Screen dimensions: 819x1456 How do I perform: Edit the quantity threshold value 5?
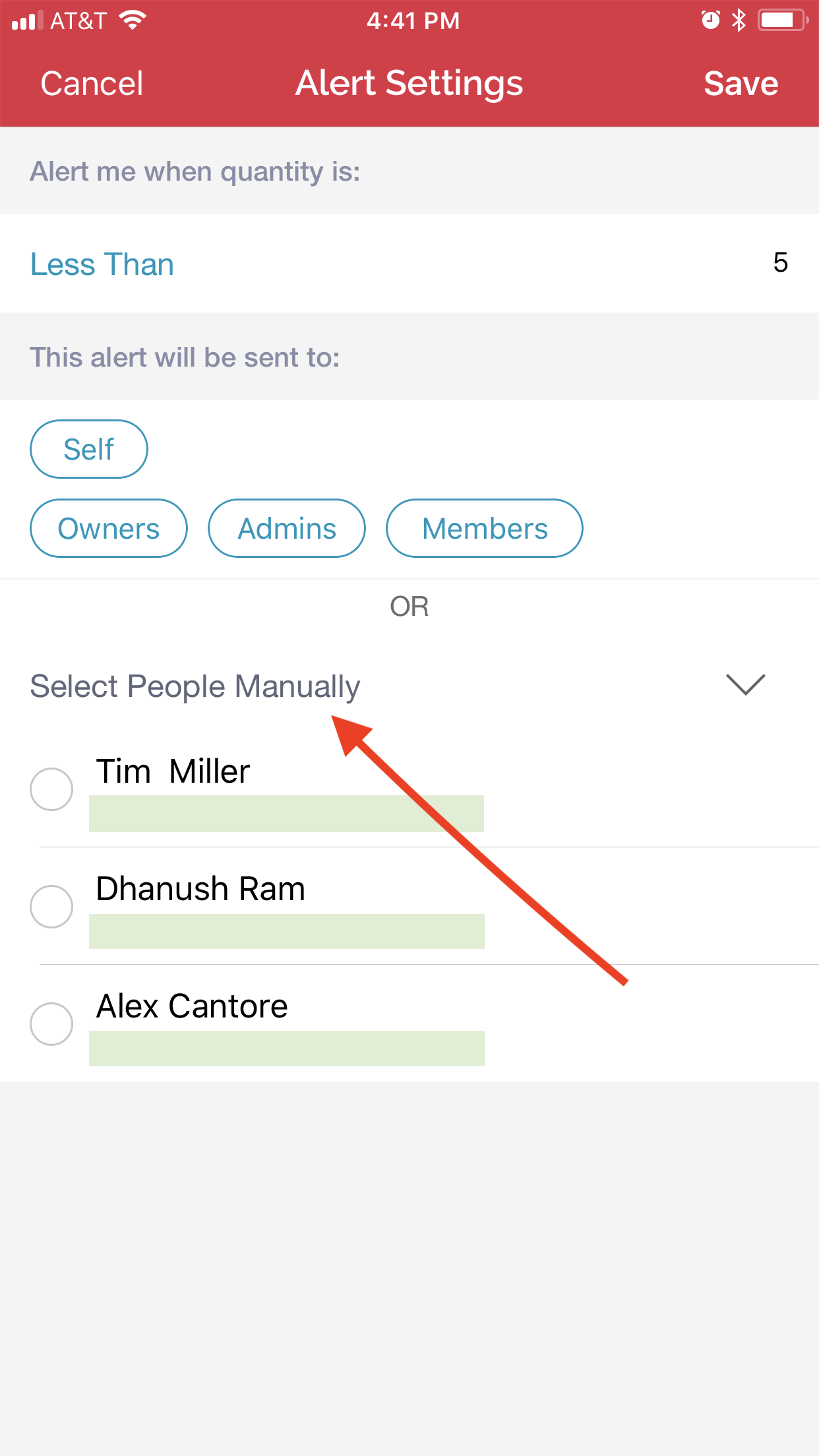click(780, 262)
